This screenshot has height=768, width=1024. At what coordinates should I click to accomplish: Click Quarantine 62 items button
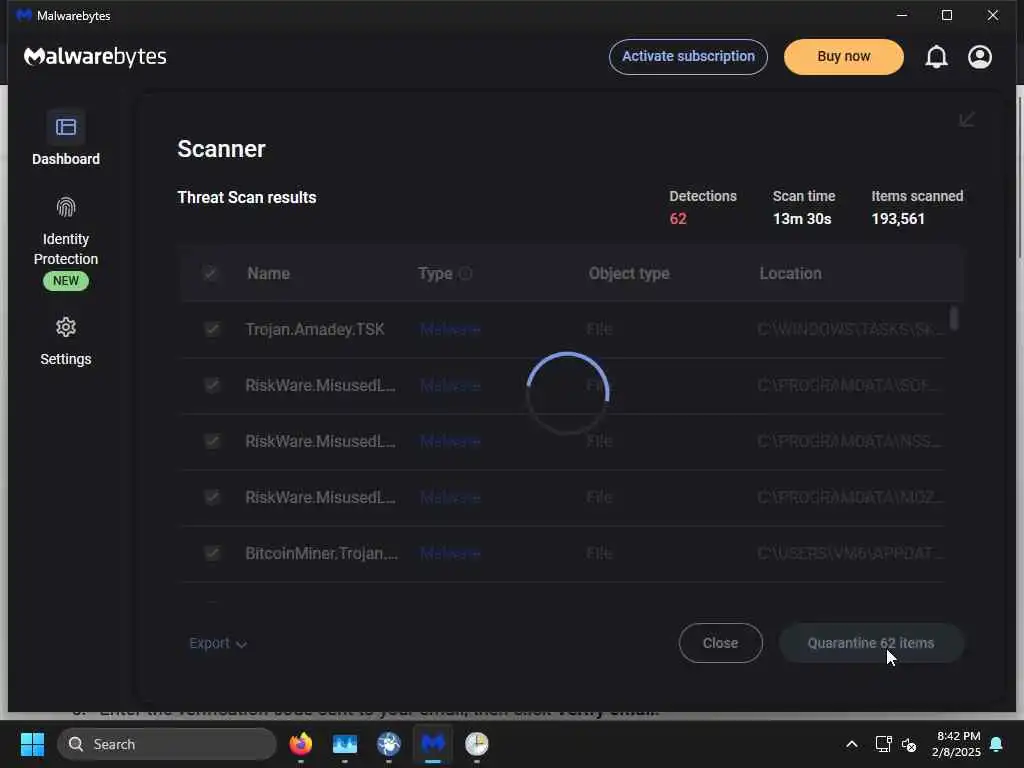(x=871, y=643)
